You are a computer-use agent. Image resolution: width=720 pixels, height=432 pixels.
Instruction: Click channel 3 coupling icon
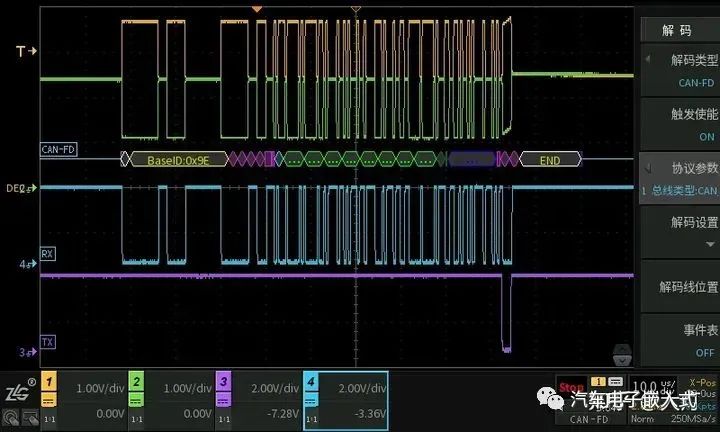224,400
